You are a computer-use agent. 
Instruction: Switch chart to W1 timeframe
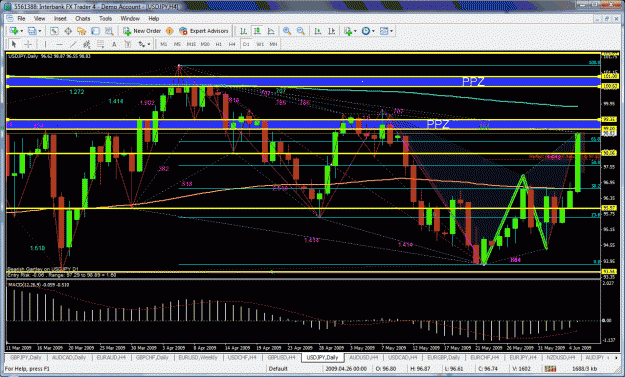click(260, 44)
